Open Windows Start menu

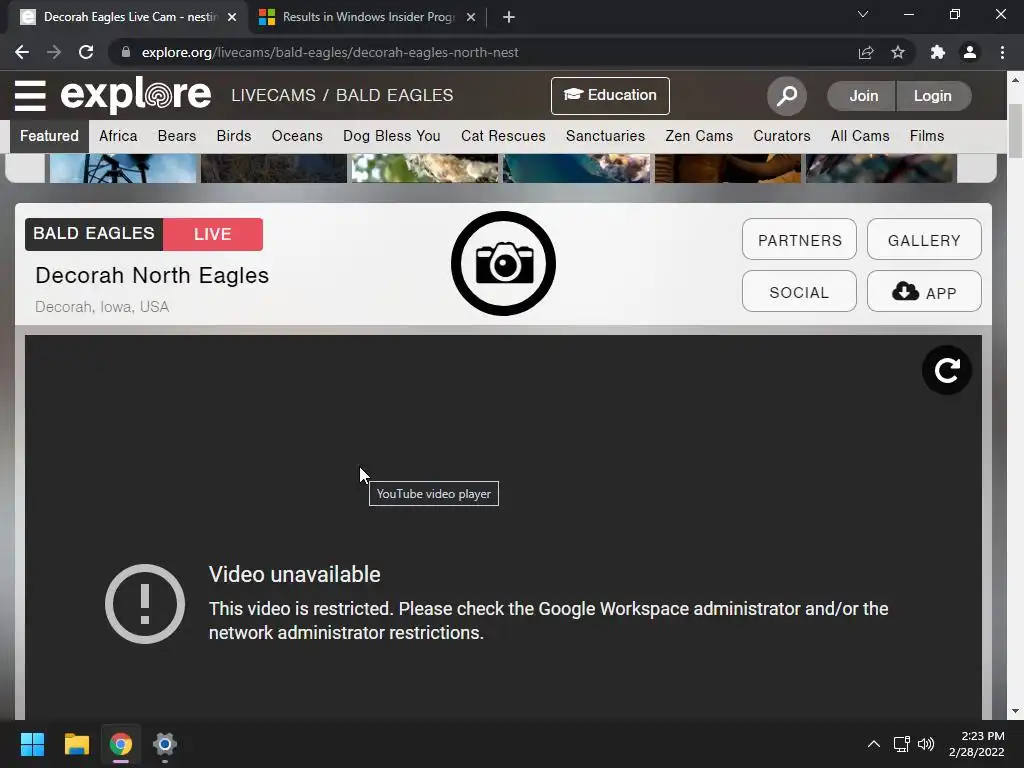click(x=32, y=744)
